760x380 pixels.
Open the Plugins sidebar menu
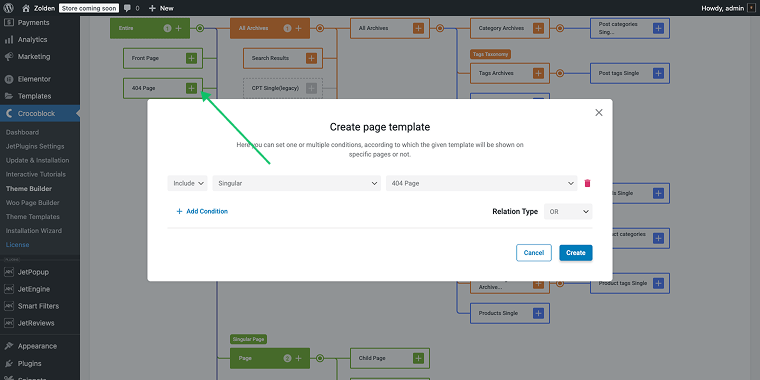pos(40,364)
